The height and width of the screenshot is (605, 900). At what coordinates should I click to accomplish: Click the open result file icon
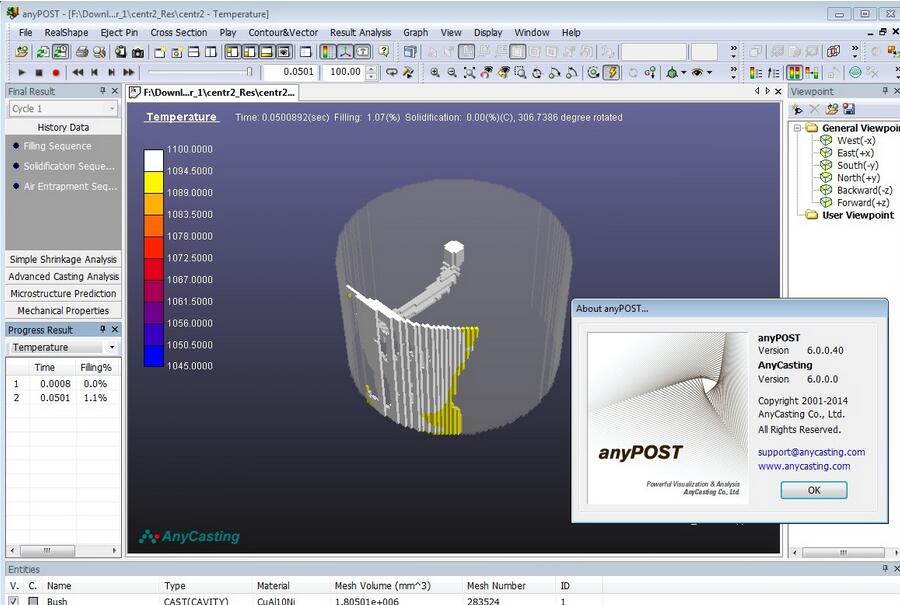click(22, 52)
